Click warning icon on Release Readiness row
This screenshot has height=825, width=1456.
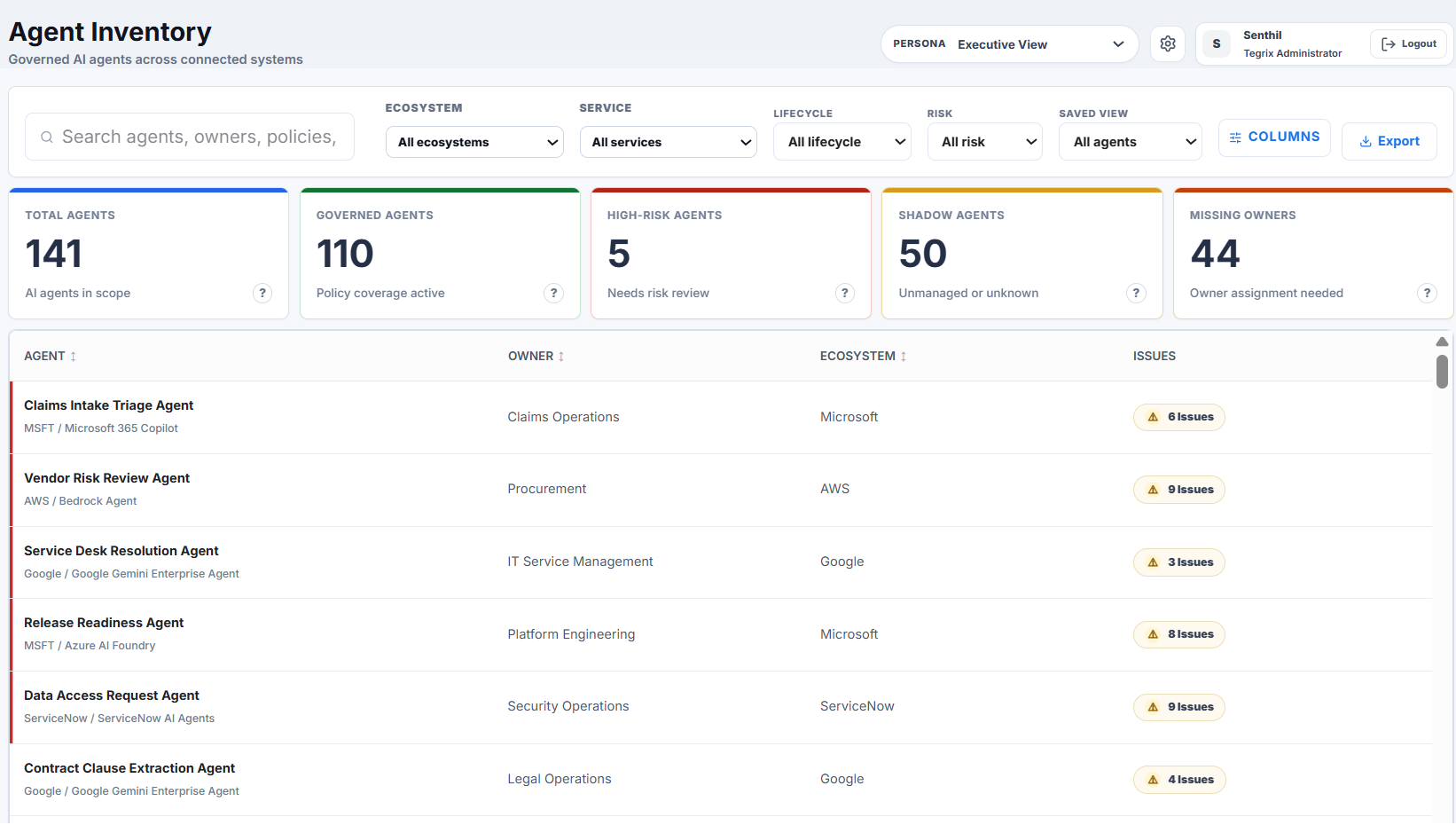1153,634
